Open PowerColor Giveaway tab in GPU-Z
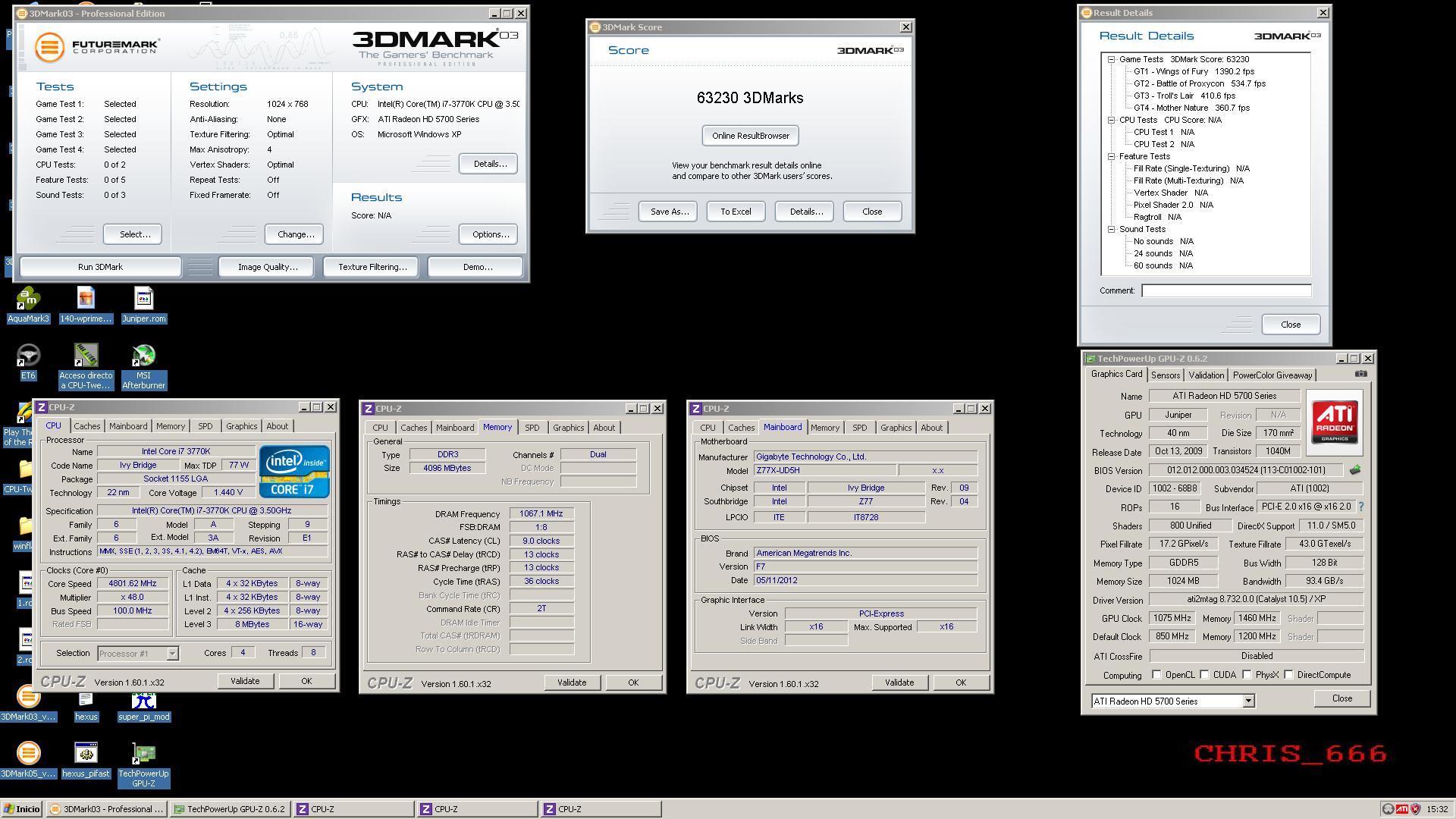 coord(1272,375)
